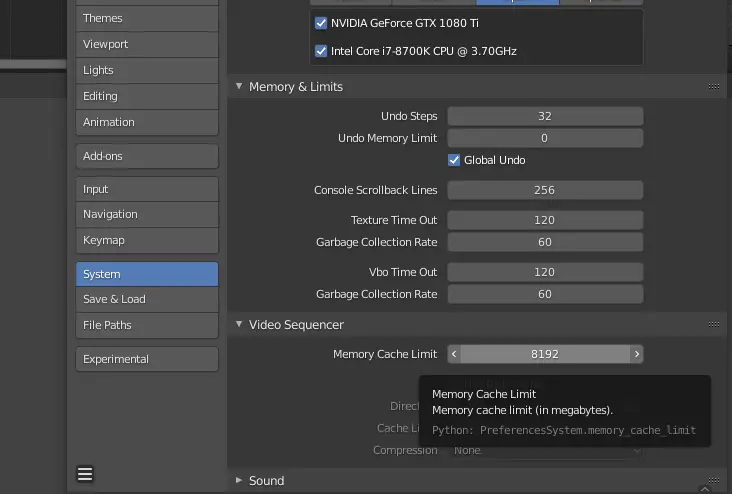This screenshot has width=732, height=494.
Task: Grab the Memory & Limits panel drag handle
Action: tap(713, 86)
